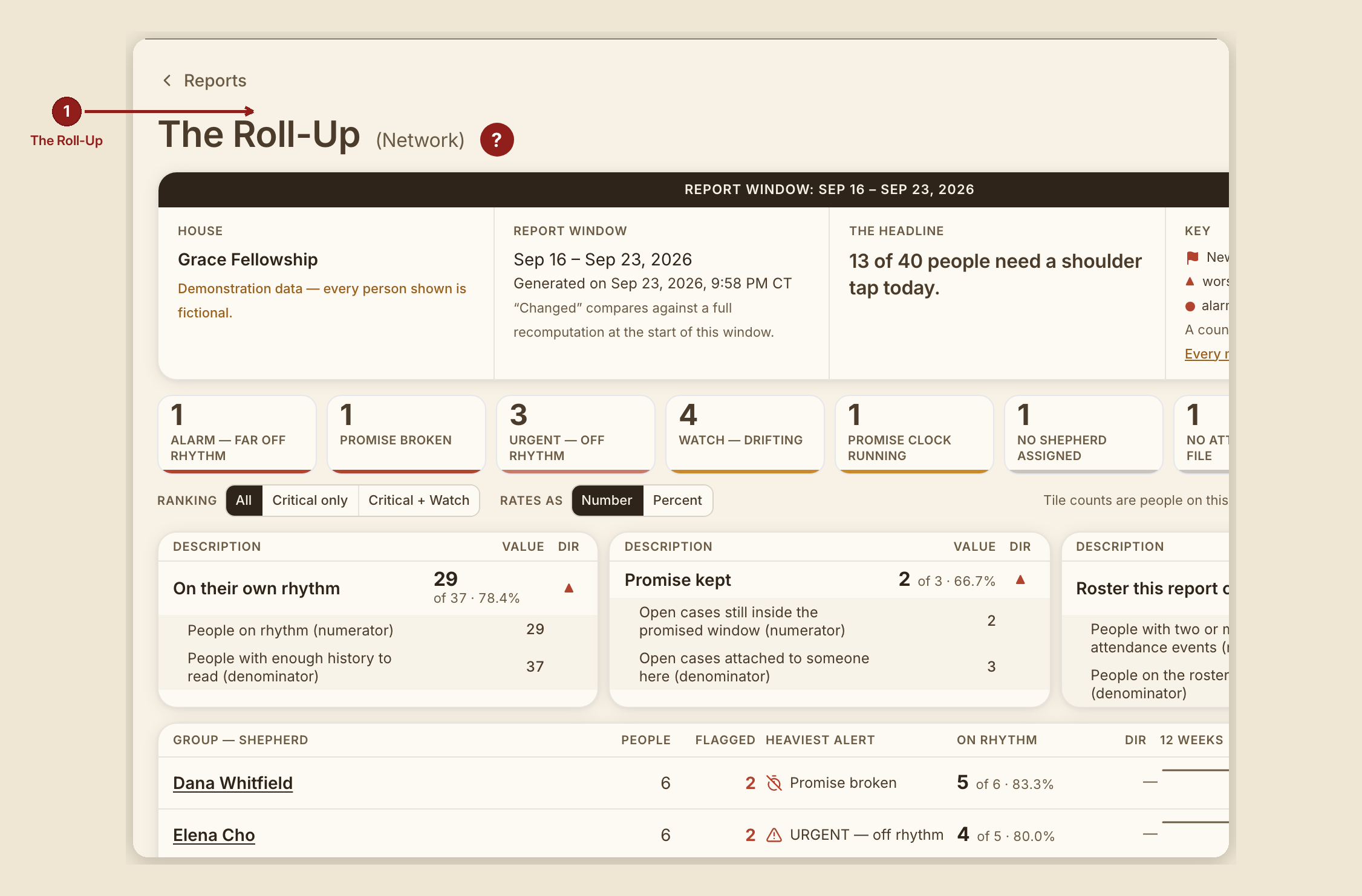
Task: Click the 'Grace Fellowship' house name
Action: 247,259
